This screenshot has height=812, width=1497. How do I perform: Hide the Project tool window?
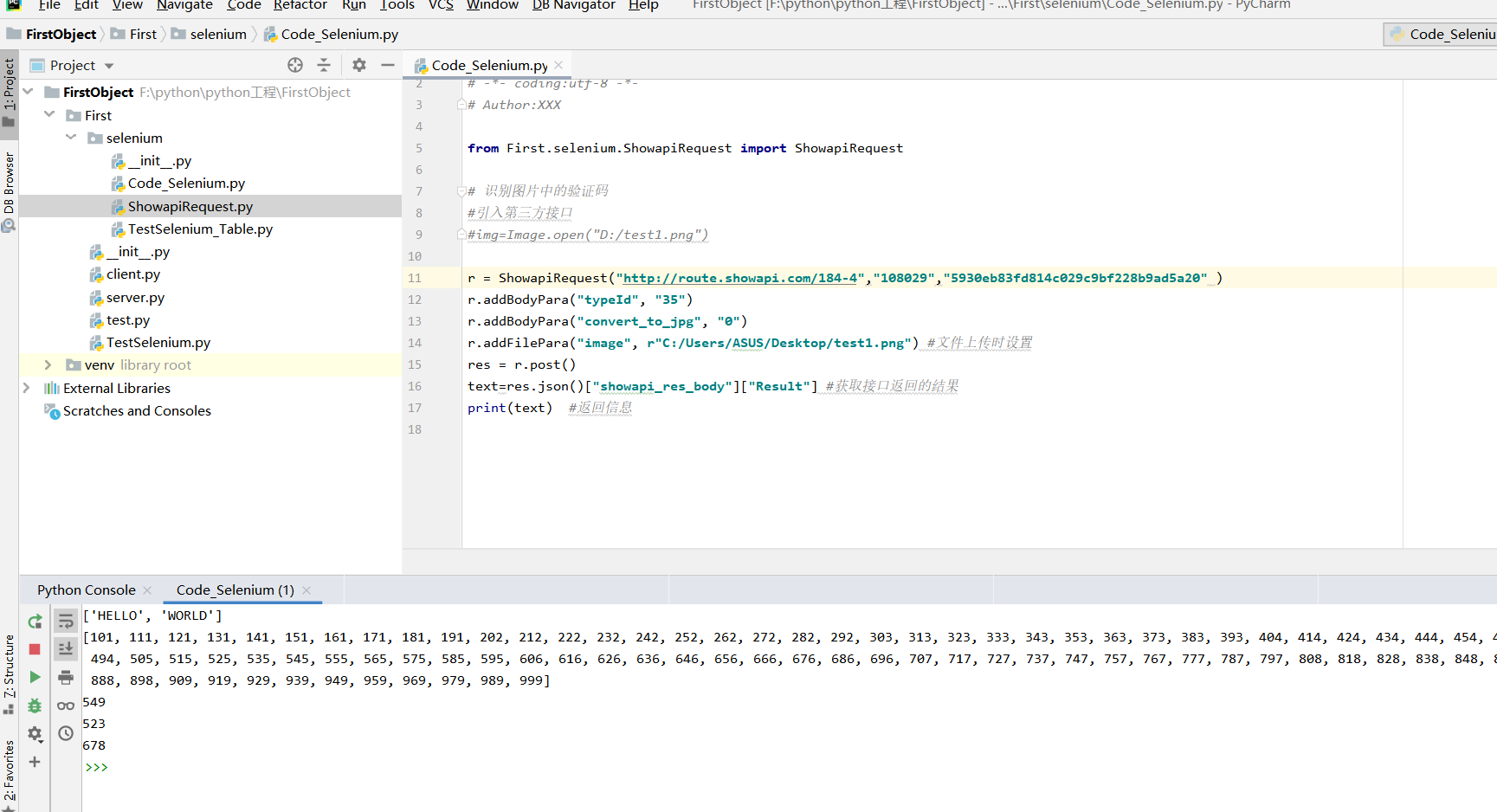(x=388, y=65)
